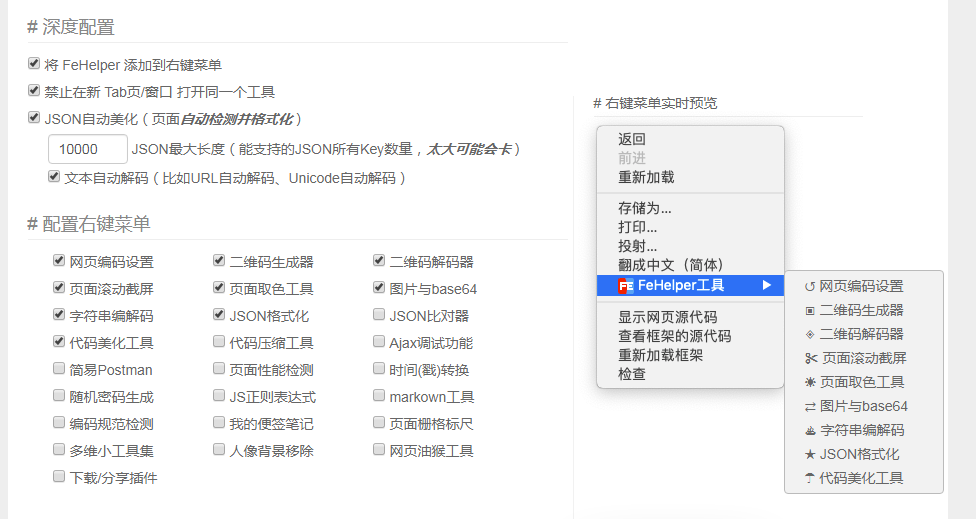Uncheck 二维码解码器 in the 配置右键菜单 list
The height and width of the screenshot is (519, 976).
(379, 260)
